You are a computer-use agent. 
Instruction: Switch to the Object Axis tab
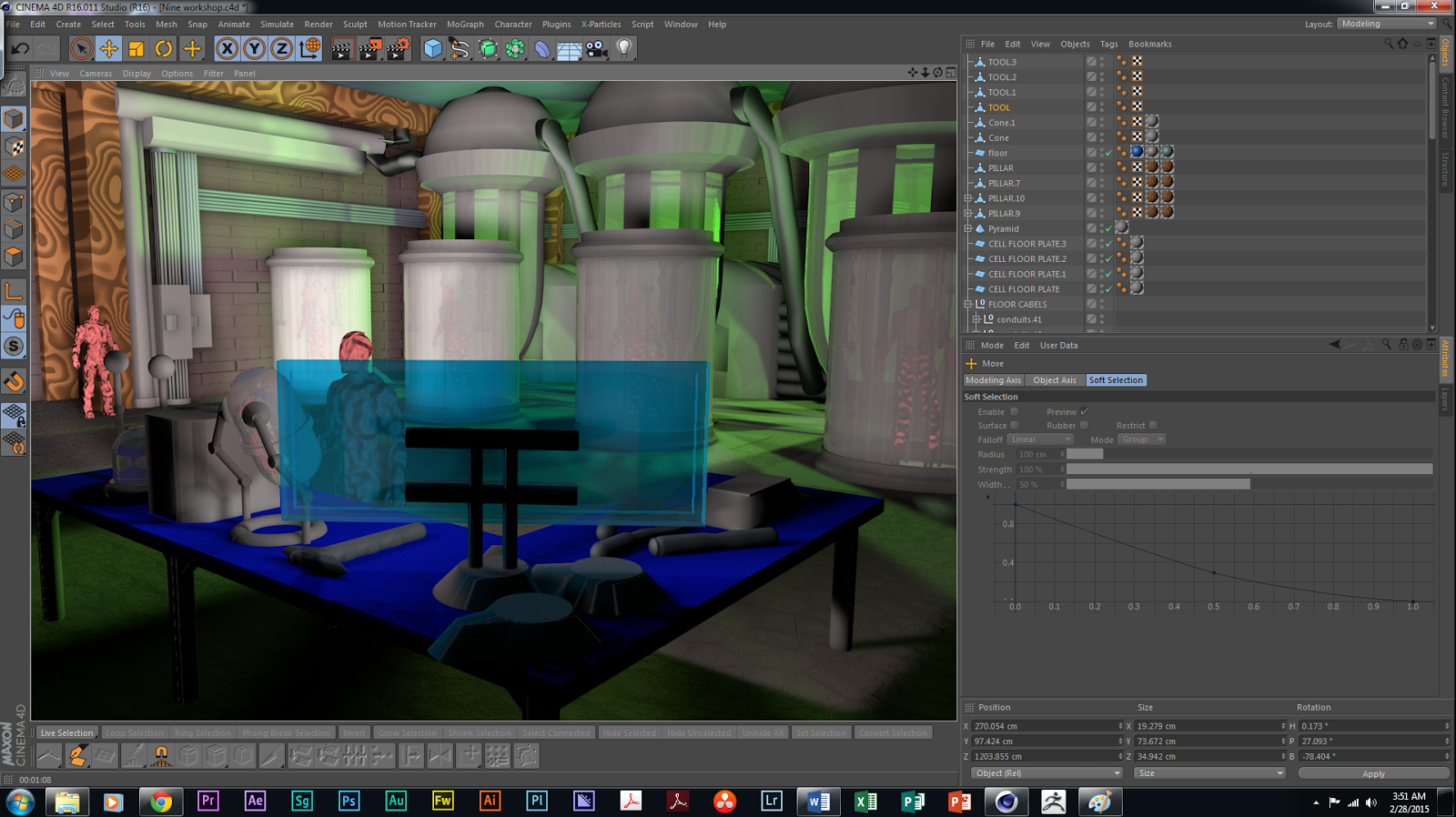[x=1054, y=380]
